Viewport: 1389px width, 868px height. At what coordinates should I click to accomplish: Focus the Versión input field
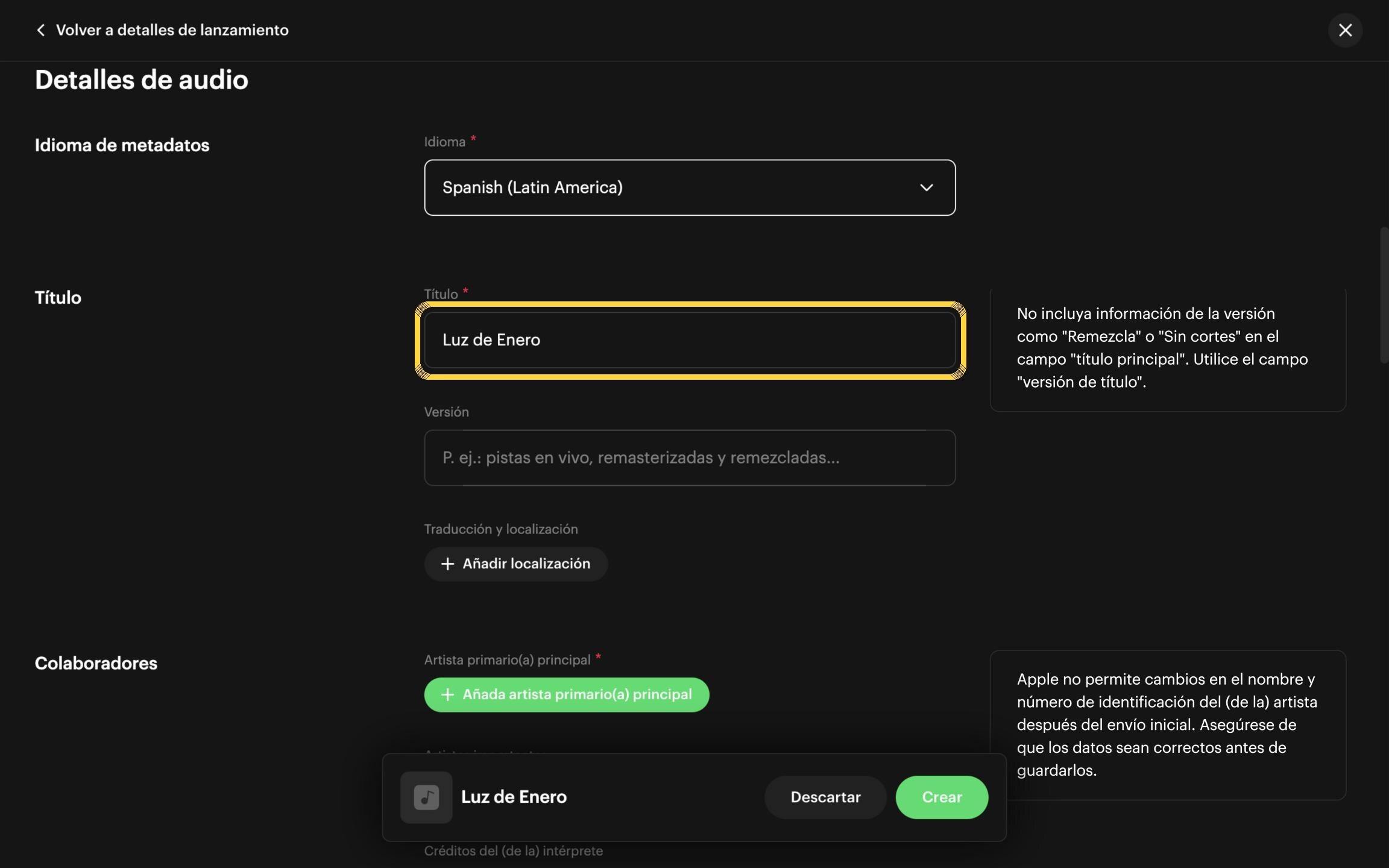[x=690, y=458]
